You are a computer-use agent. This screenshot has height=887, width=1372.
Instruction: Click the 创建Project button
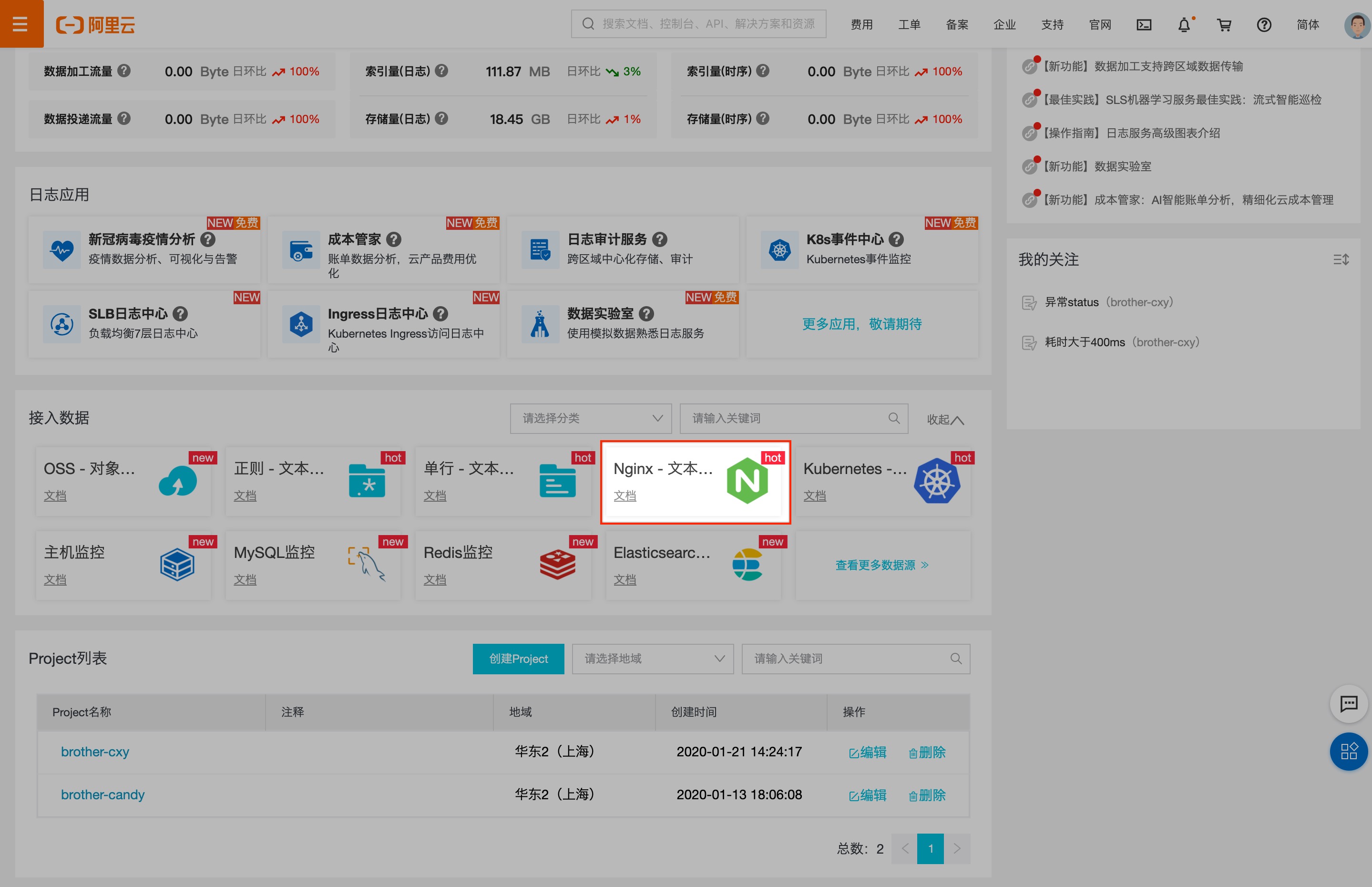[x=518, y=659]
